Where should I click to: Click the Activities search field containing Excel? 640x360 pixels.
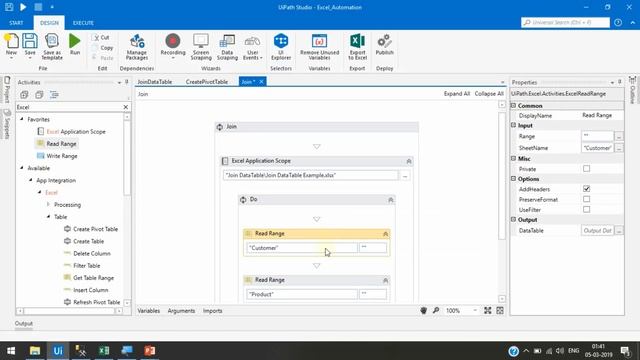tap(69, 107)
